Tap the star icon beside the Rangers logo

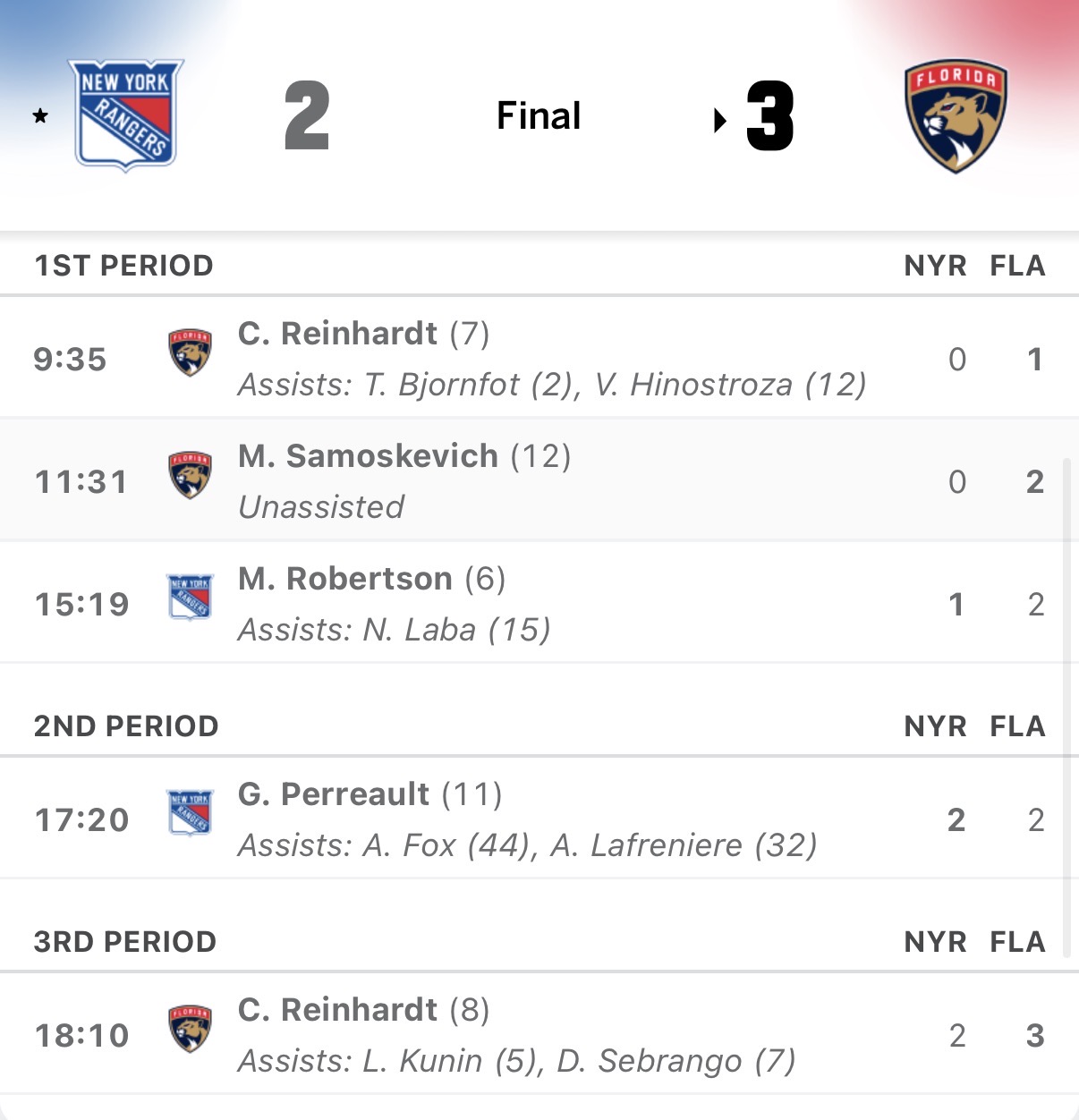pos(40,116)
